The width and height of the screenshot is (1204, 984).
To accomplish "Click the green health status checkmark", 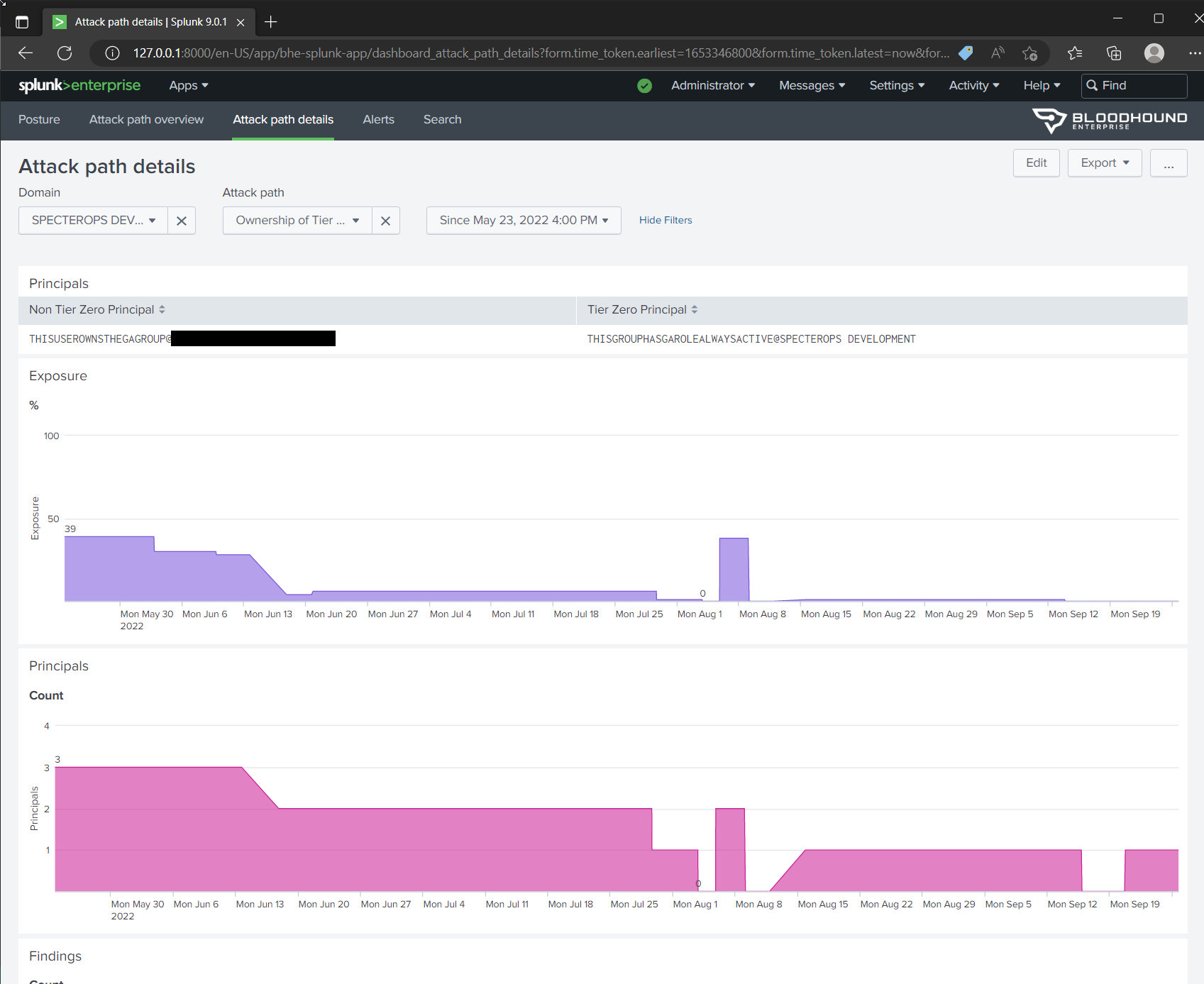I will [x=644, y=86].
